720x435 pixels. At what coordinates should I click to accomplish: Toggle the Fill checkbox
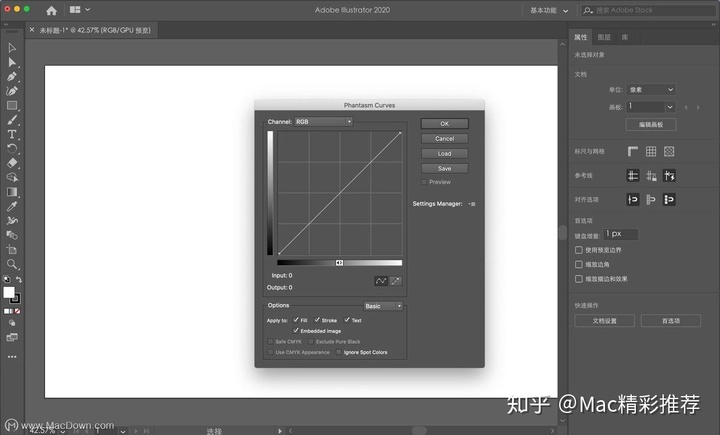point(296,320)
